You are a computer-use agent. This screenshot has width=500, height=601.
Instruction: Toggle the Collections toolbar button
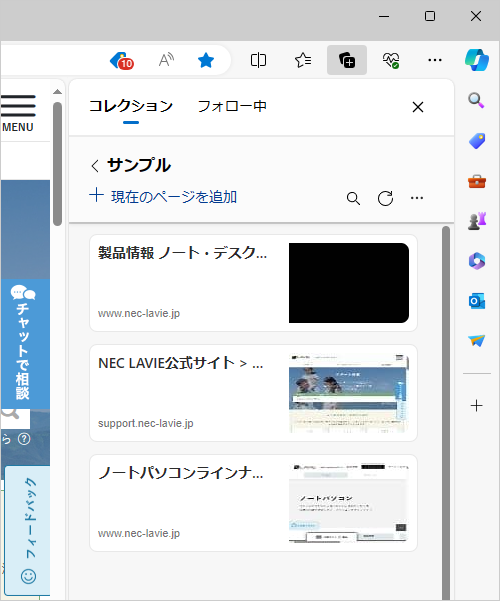347,60
